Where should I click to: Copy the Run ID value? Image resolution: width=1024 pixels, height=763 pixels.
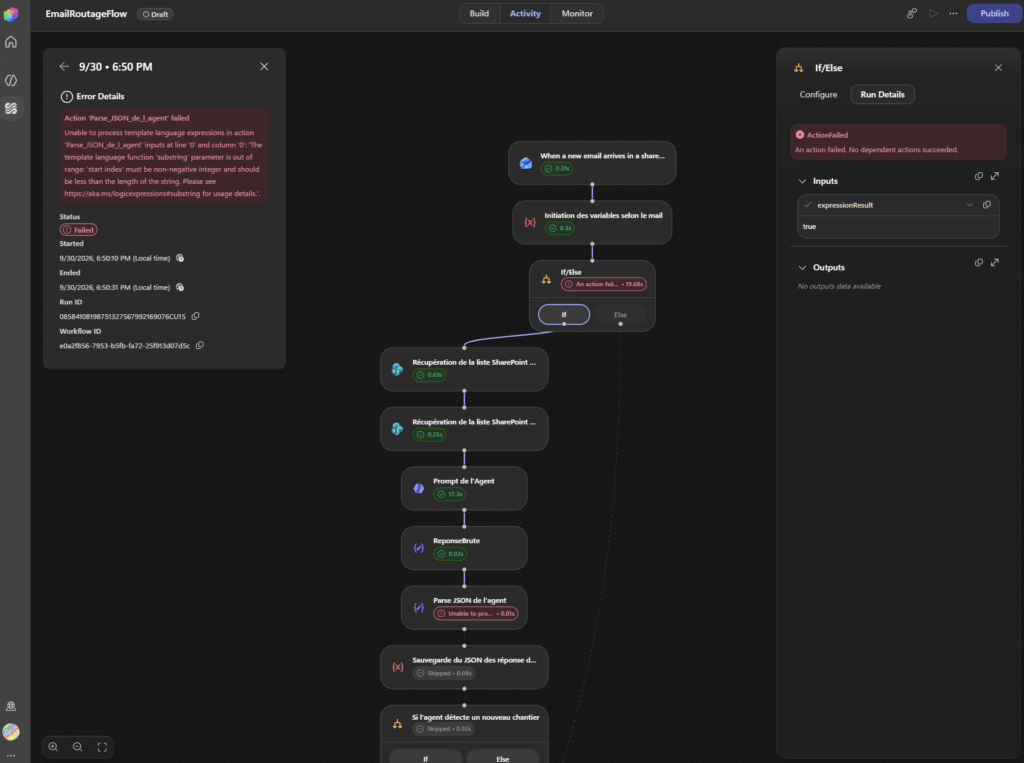pyautogui.click(x=195, y=316)
